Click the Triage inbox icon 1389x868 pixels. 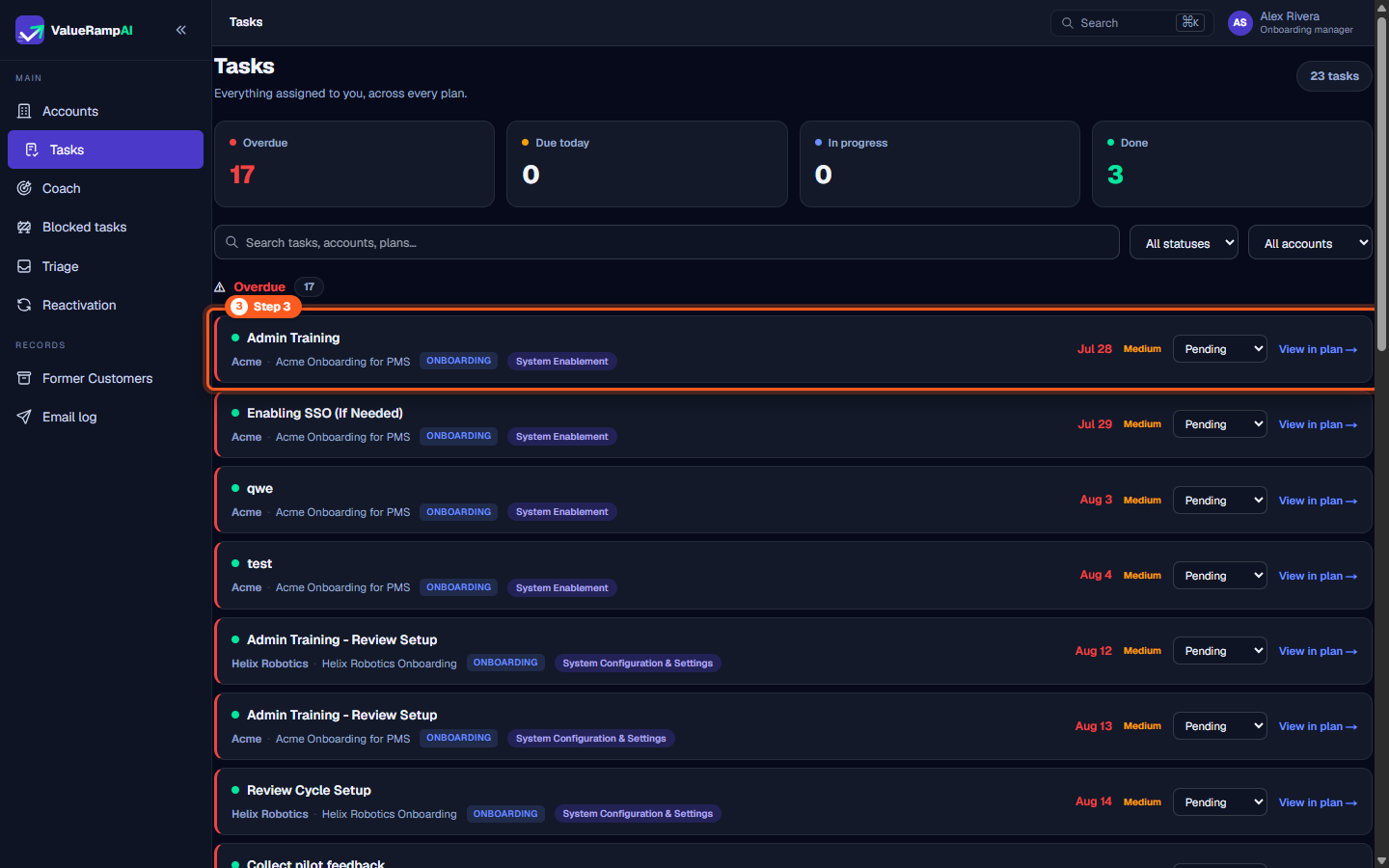click(24, 266)
